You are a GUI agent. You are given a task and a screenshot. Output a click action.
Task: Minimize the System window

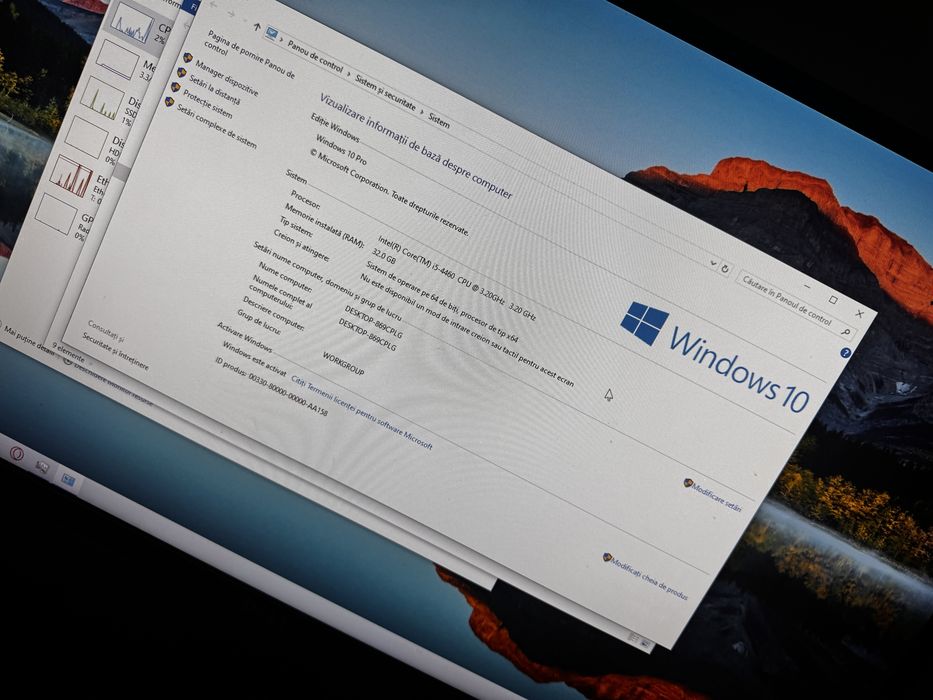tap(807, 287)
